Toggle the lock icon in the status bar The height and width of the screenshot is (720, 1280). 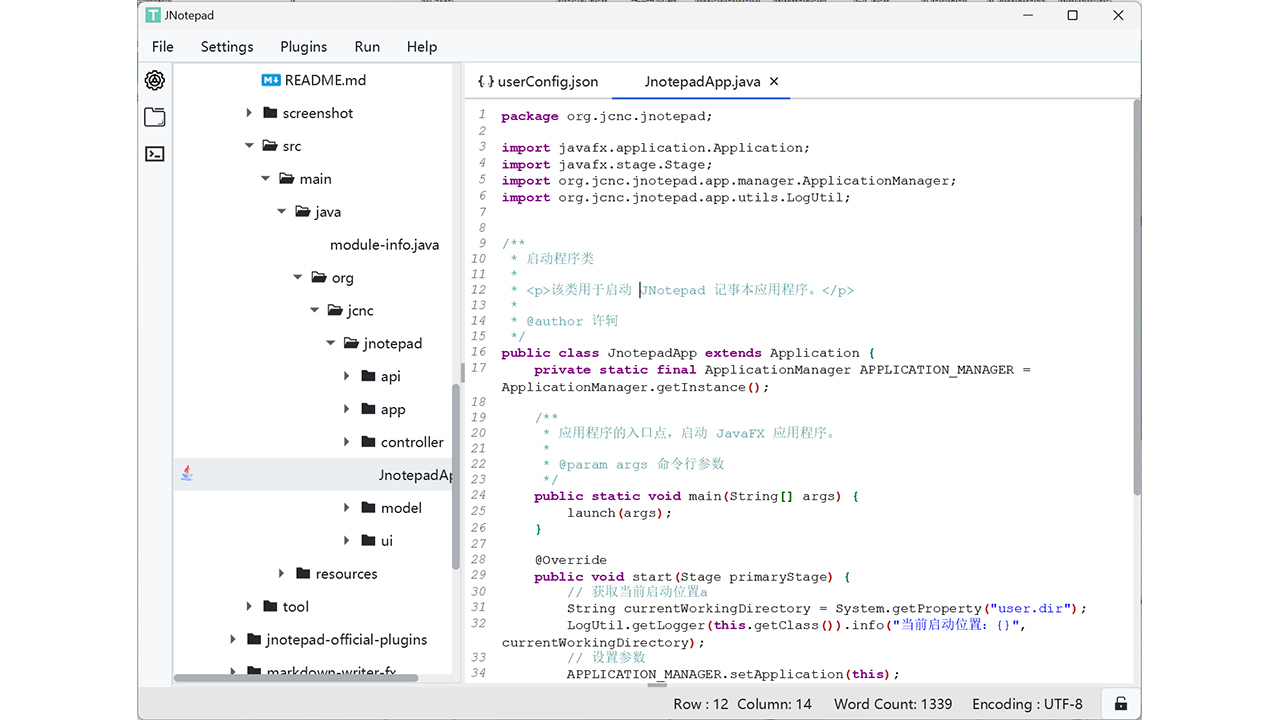(1120, 703)
